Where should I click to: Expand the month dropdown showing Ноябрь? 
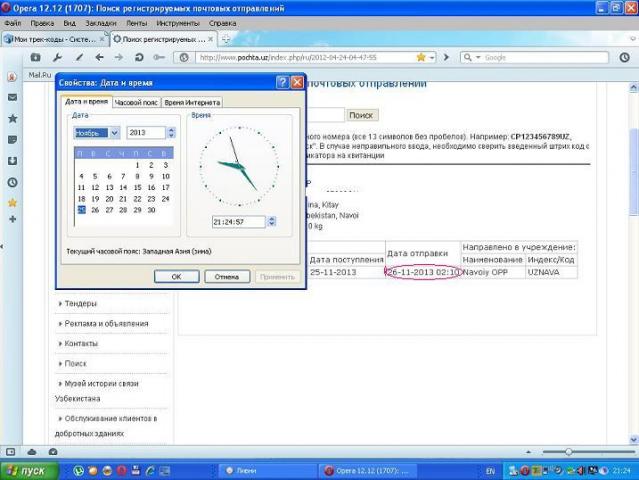click(x=114, y=132)
